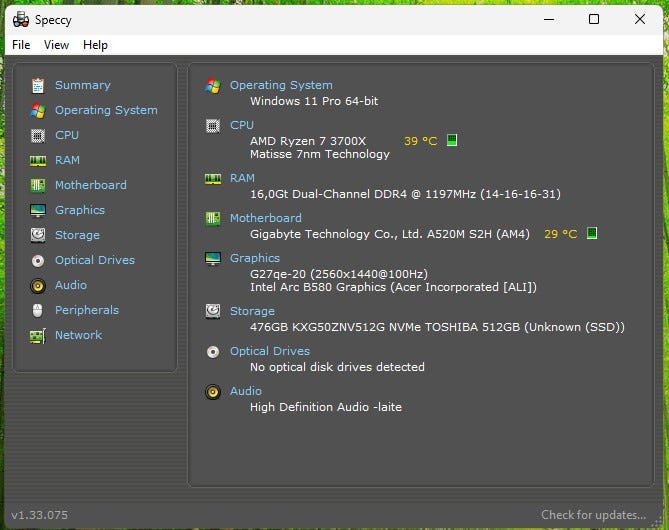Viewport: 669px width, 530px height.
Task: Click the 16,0Gt Dual-Channel DDR4 text
Action: click(x=405, y=194)
